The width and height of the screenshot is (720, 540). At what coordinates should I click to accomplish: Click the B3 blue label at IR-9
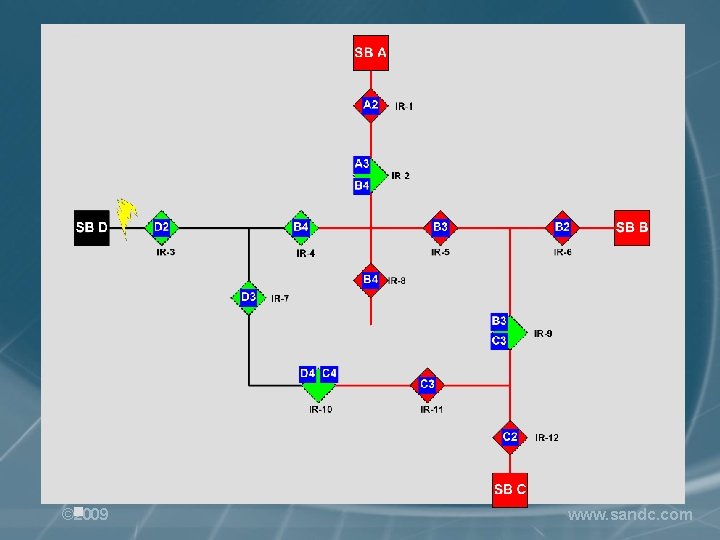coord(499,321)
